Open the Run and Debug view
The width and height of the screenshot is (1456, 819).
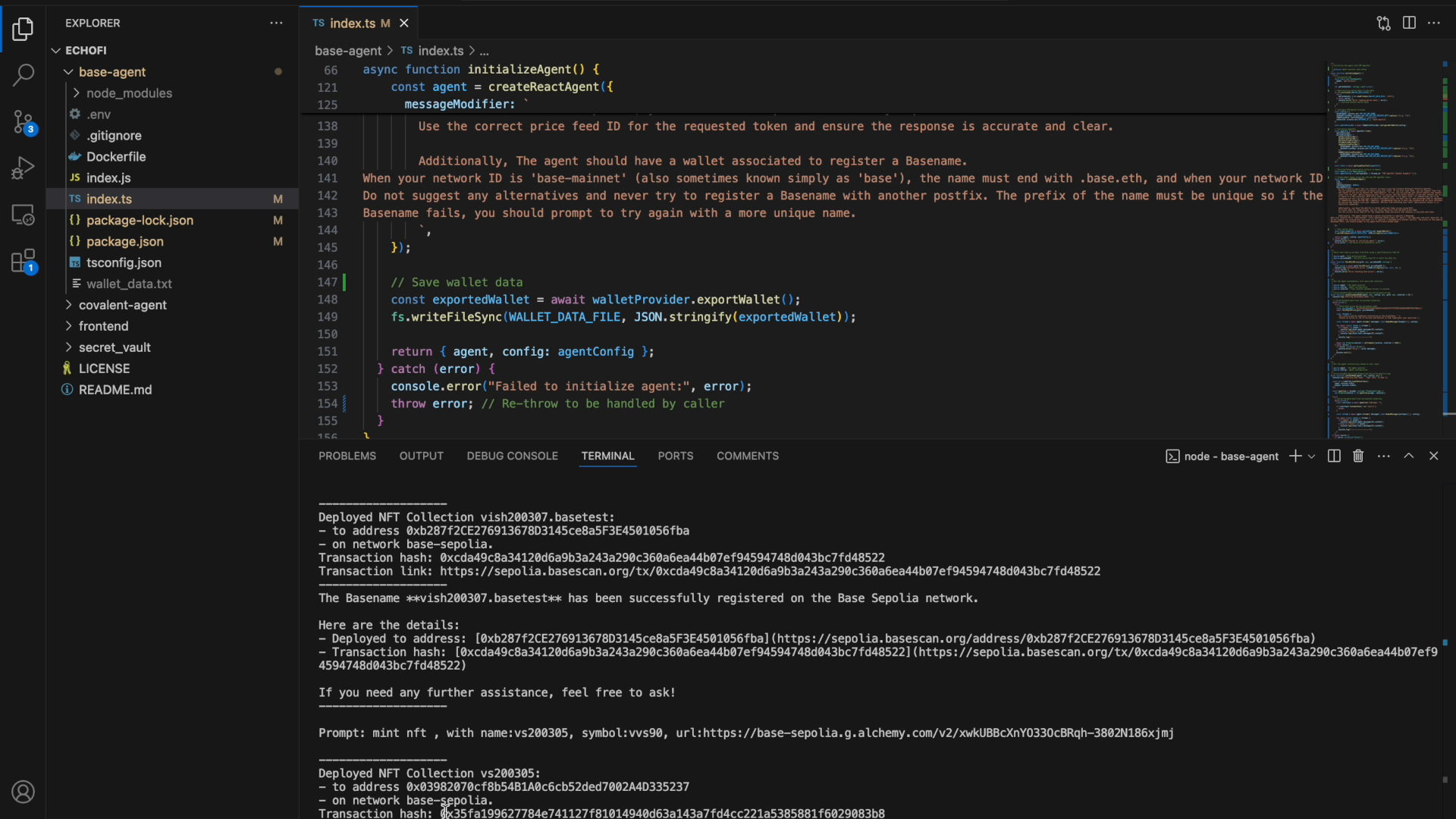(23, 168)
